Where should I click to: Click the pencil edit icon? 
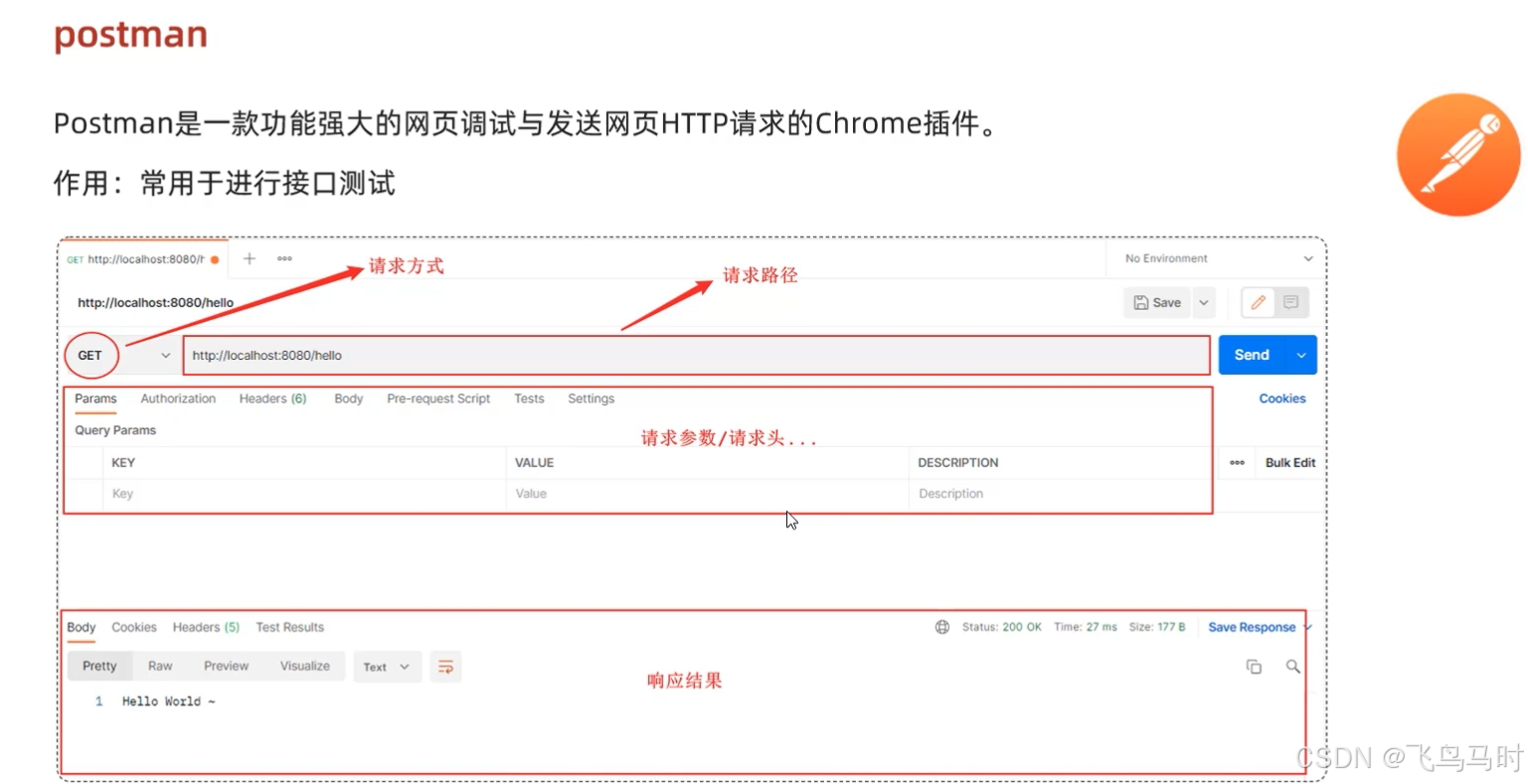(x=1258, y=302)
